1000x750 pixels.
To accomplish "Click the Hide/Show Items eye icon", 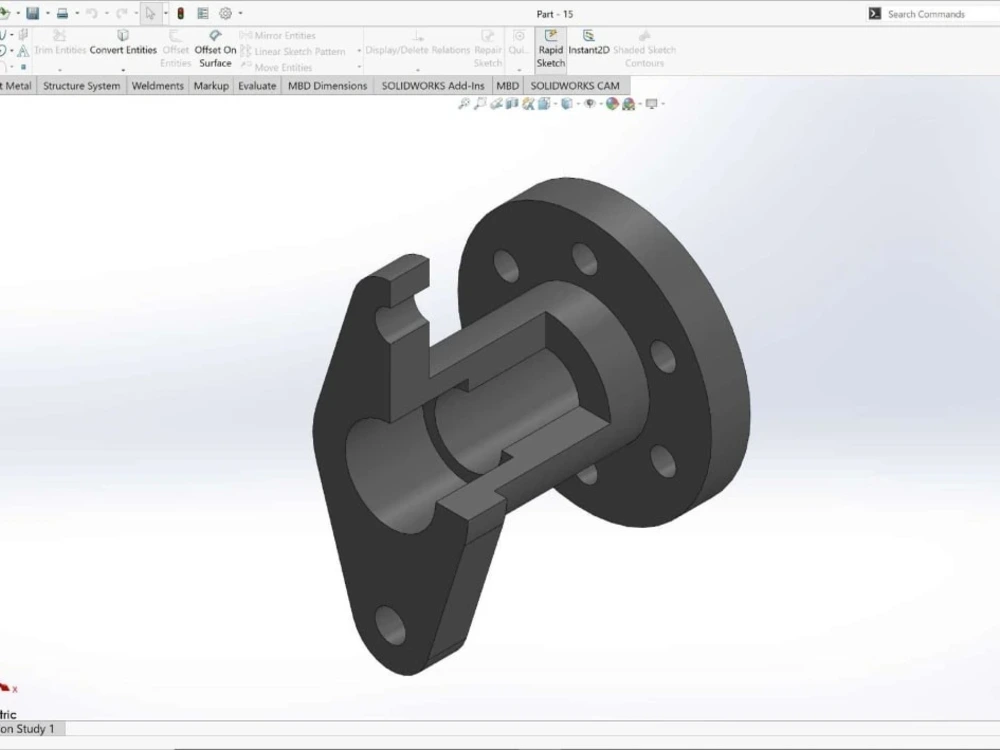I will (x=589, y=103).
